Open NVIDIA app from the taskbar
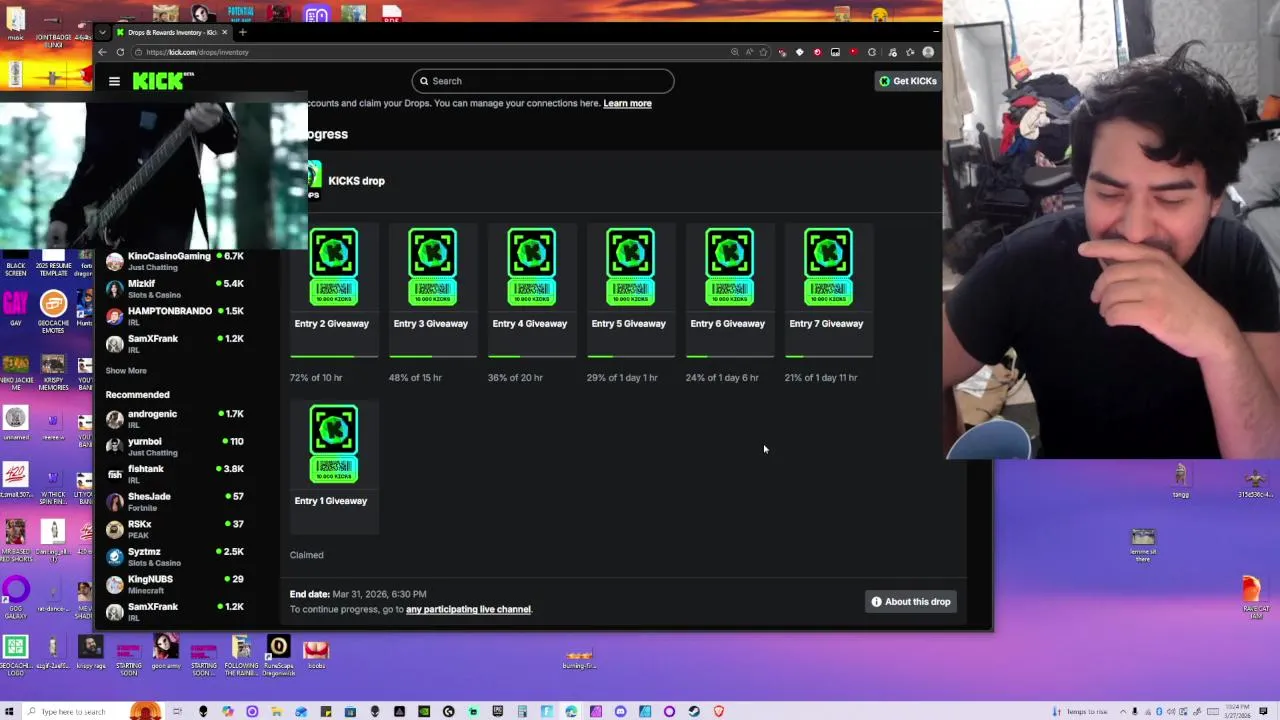The width and height of the screenshot is (1280, 720). (x=424, y=711)
